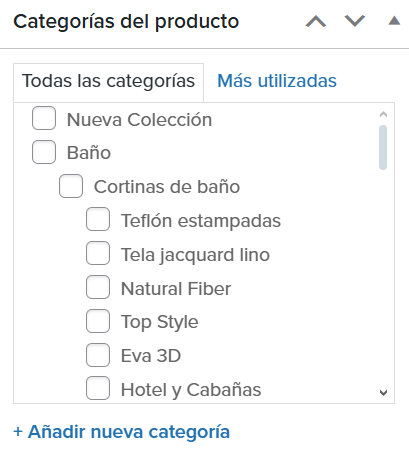Screen dimensions: 409x472
Task: Tick the Baño category checkbox
Action: click(44, 152)
